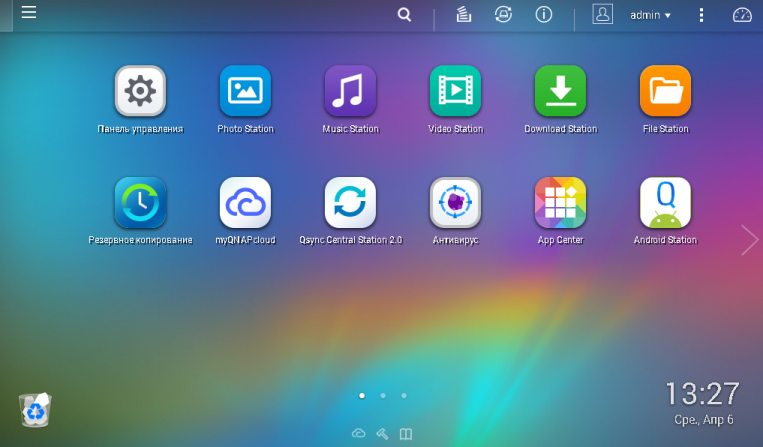Open Антивирус antivirus app
The height and width of the screenshot is (447, 763).
(455, 202)
